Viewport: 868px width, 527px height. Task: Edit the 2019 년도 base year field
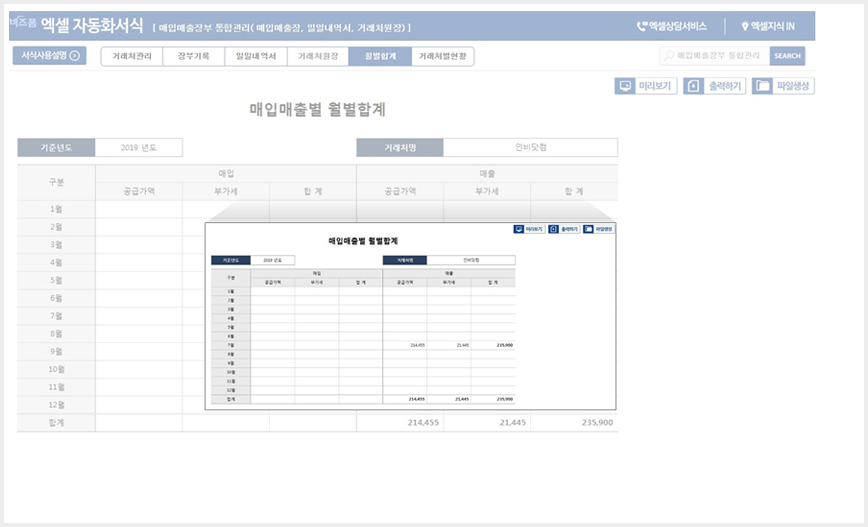click(x=138, y=148)
